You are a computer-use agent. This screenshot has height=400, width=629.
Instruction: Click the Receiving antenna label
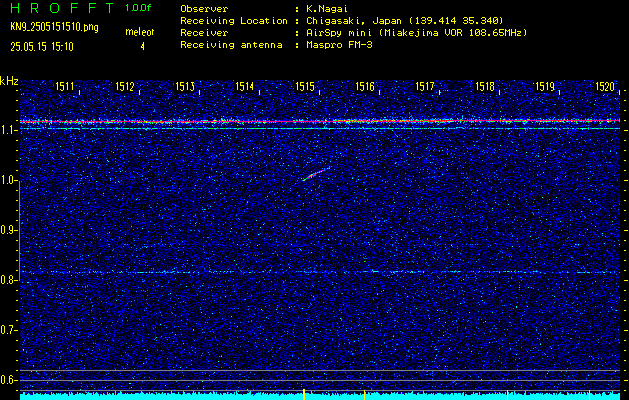231,45
